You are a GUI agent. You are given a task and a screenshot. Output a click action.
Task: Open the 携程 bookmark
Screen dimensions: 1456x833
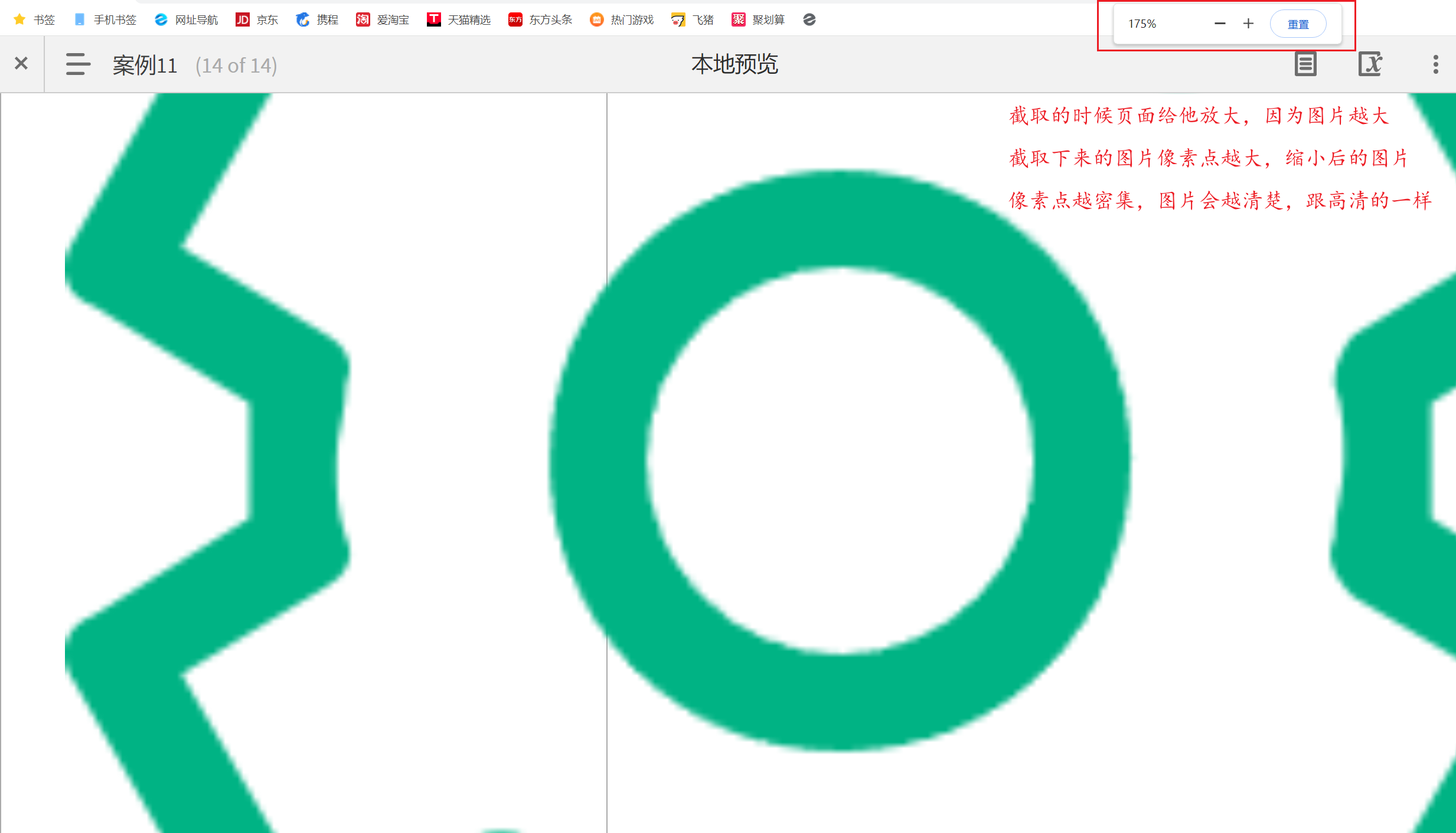click(x=318, y=20)
